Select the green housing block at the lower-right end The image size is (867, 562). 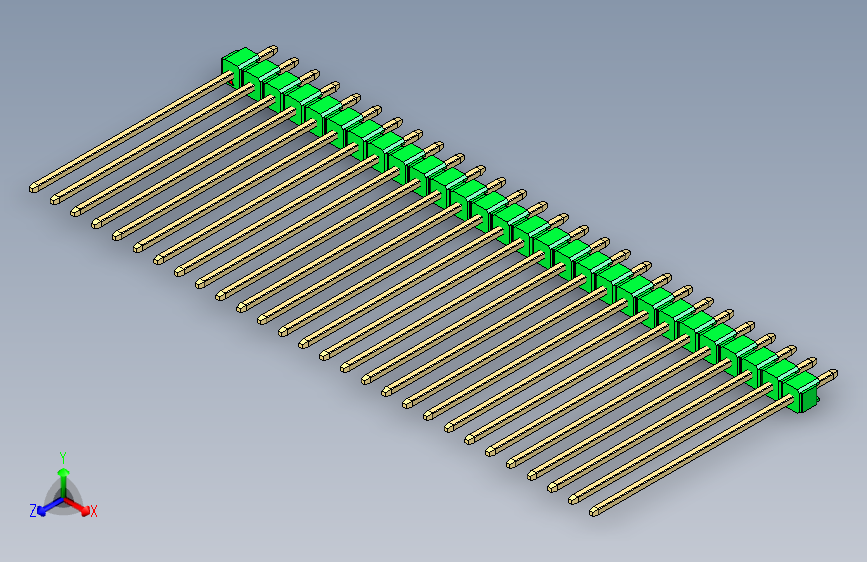click(x=801, y=391)
